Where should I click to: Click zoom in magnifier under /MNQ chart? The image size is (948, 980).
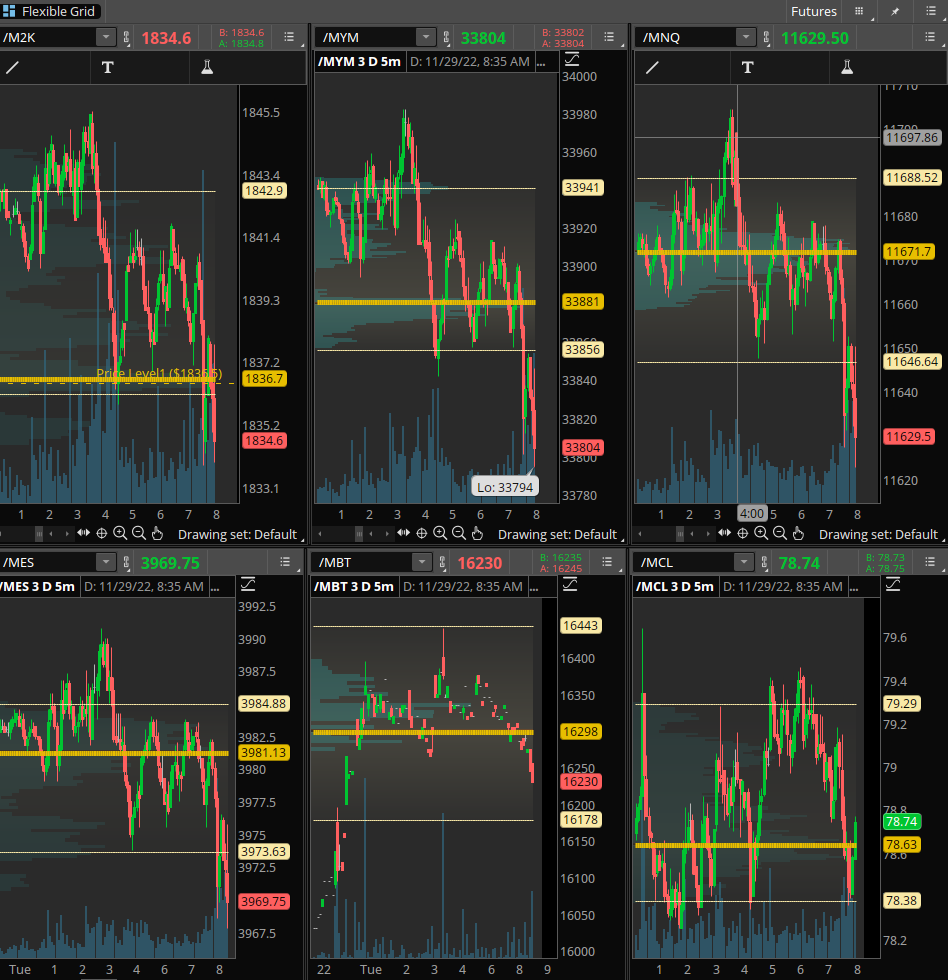[761, 533]
